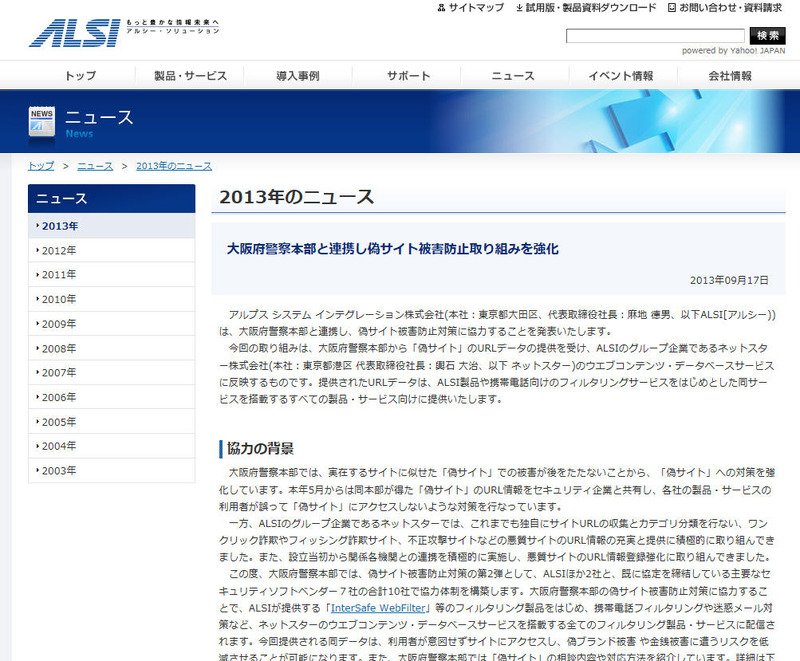Open 試用版・製品資料ダウンロード link

585,8
